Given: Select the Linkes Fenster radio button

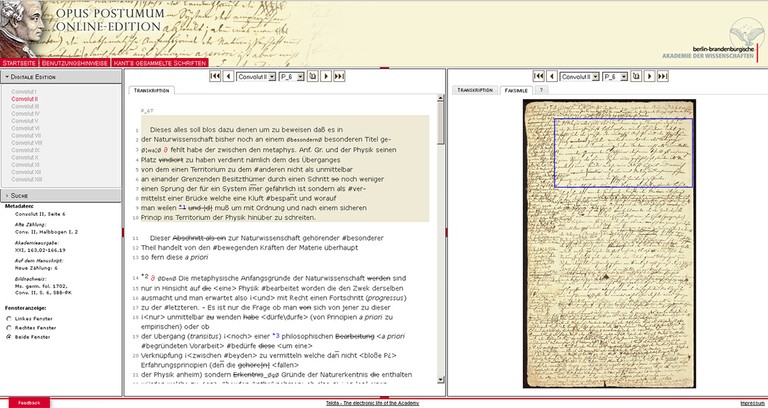Looking at the screenshot, I should click(8, 319).
